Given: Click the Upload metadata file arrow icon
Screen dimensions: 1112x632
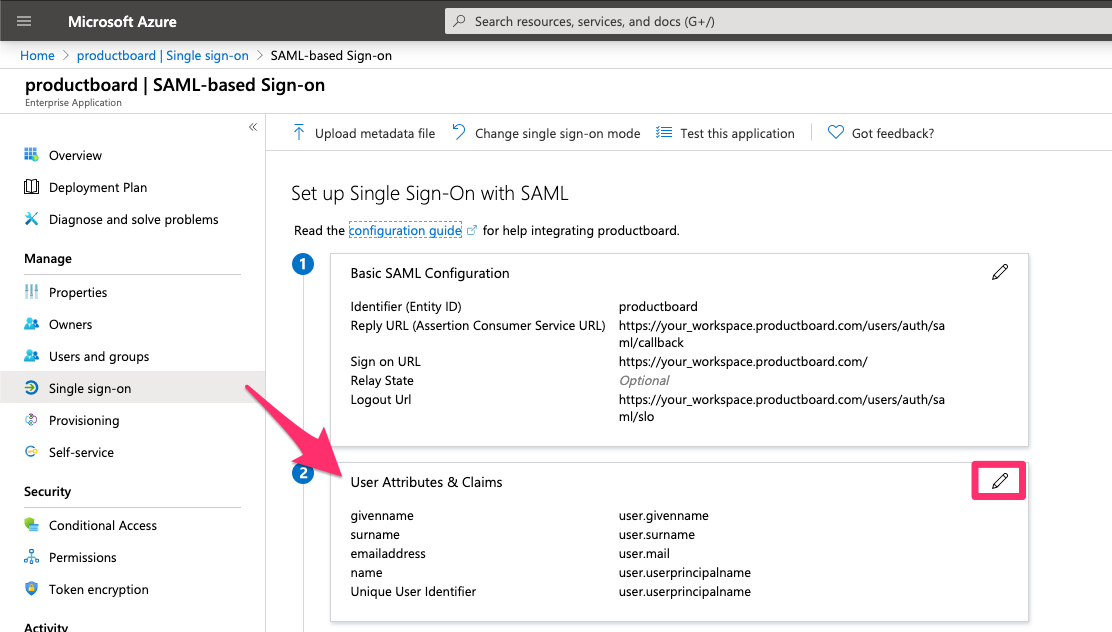Looking at the screenshot, I should [x=299, y=133].
